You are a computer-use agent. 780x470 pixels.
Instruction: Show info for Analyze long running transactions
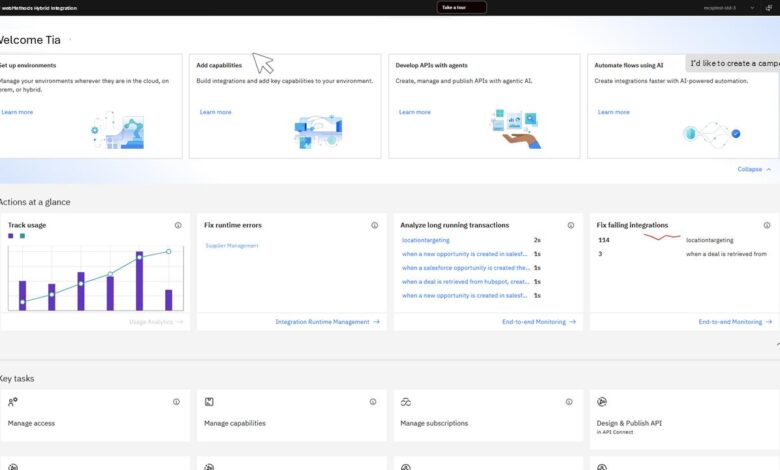571,226
